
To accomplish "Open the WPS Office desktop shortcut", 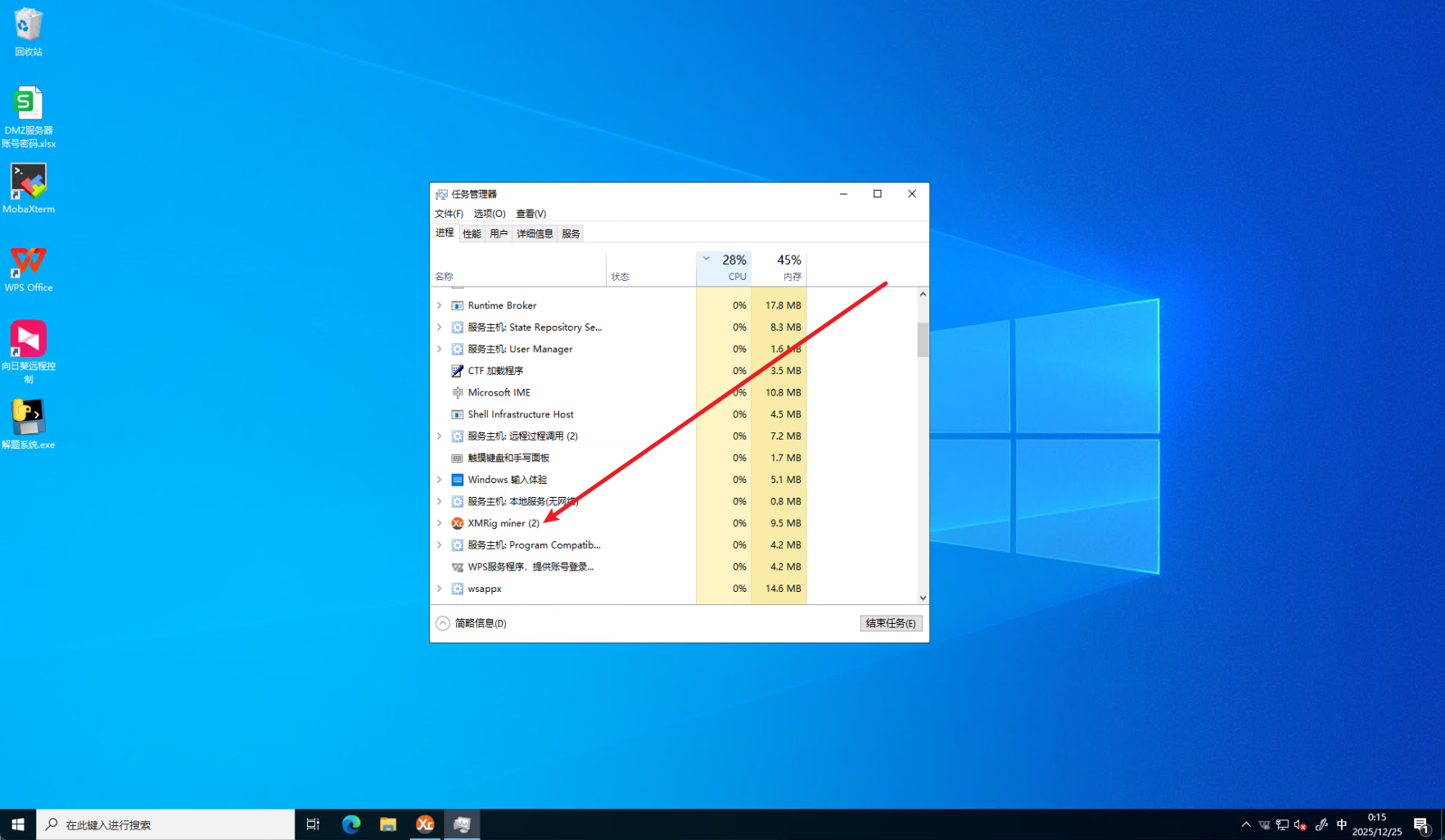I will pos(28,268).
